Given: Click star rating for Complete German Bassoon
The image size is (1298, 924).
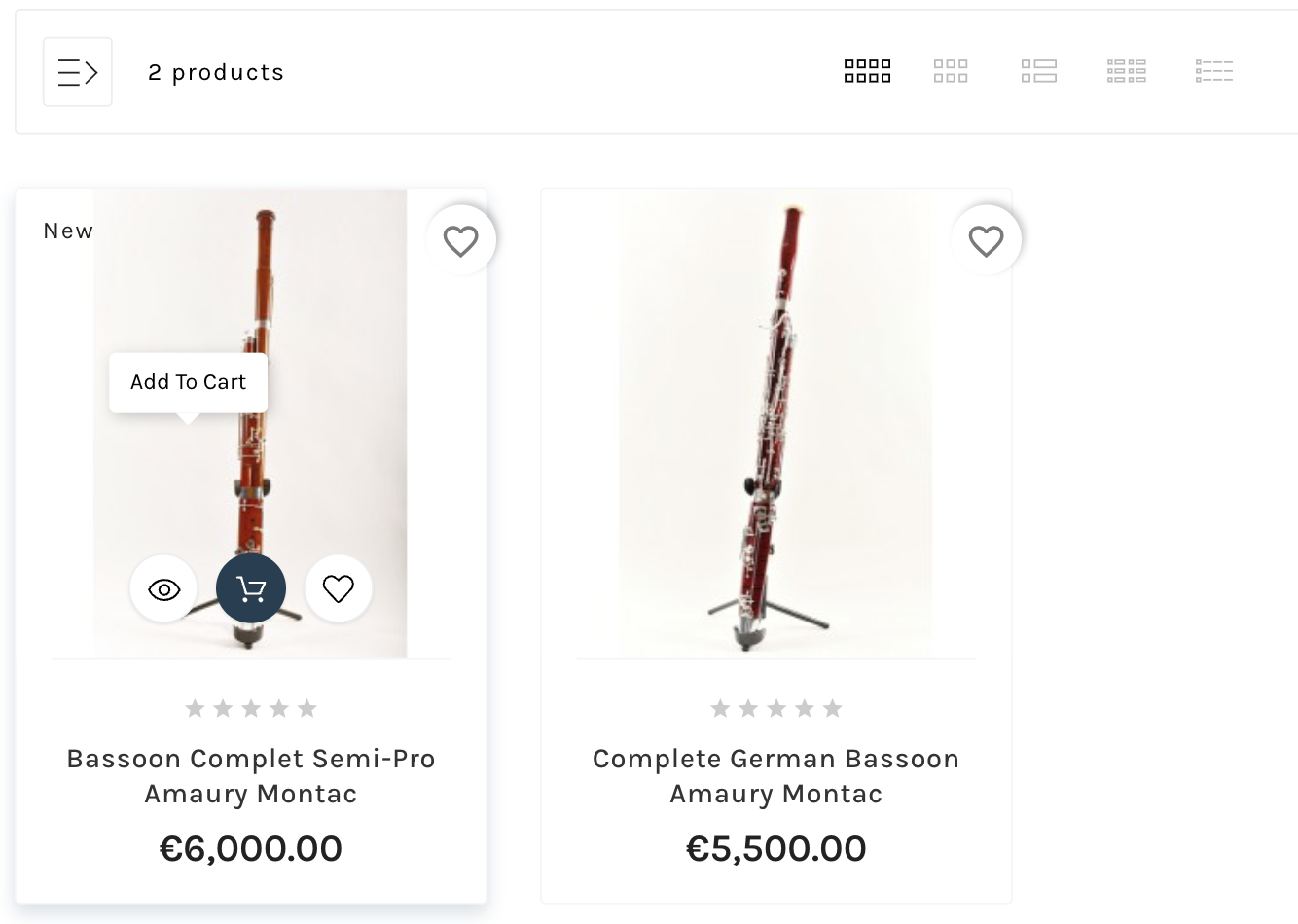Looking at the screenshot, I should (775, 708).
